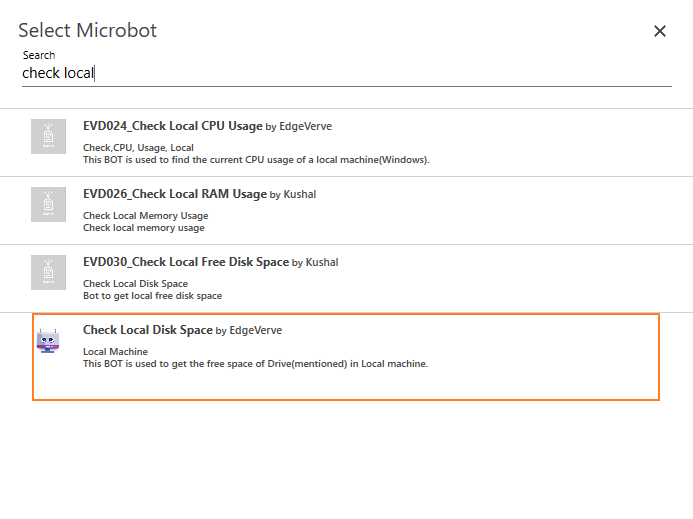This screenshot has height=519, width=693.
Task: Select the EVD026_Check Local RAM Usage title
Action: pyautogui.click(x=174, y=194)
